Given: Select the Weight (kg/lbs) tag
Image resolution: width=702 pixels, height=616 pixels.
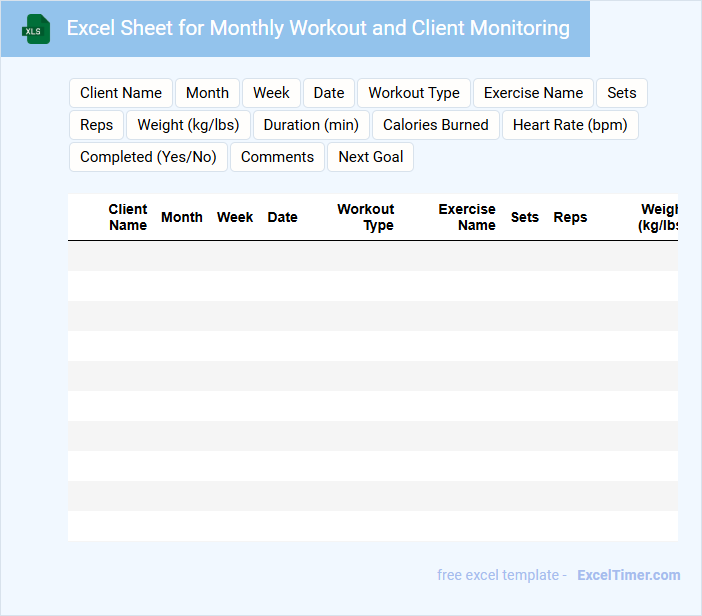Looking at the screenshot, I should 188,125.
